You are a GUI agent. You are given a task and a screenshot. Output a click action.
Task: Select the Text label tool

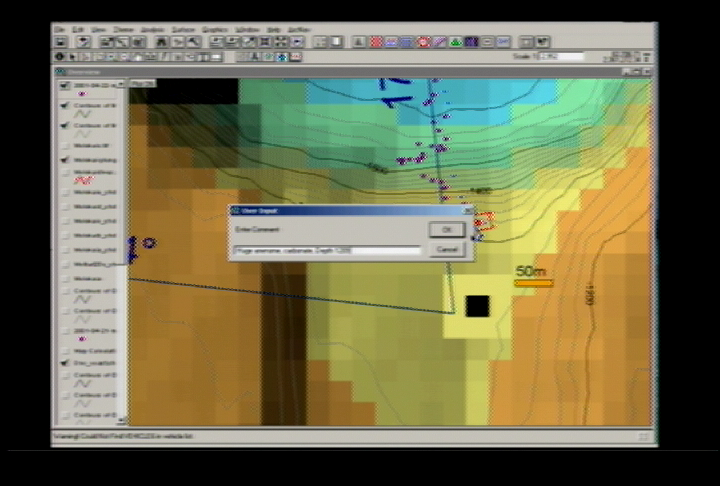[255, 57]
